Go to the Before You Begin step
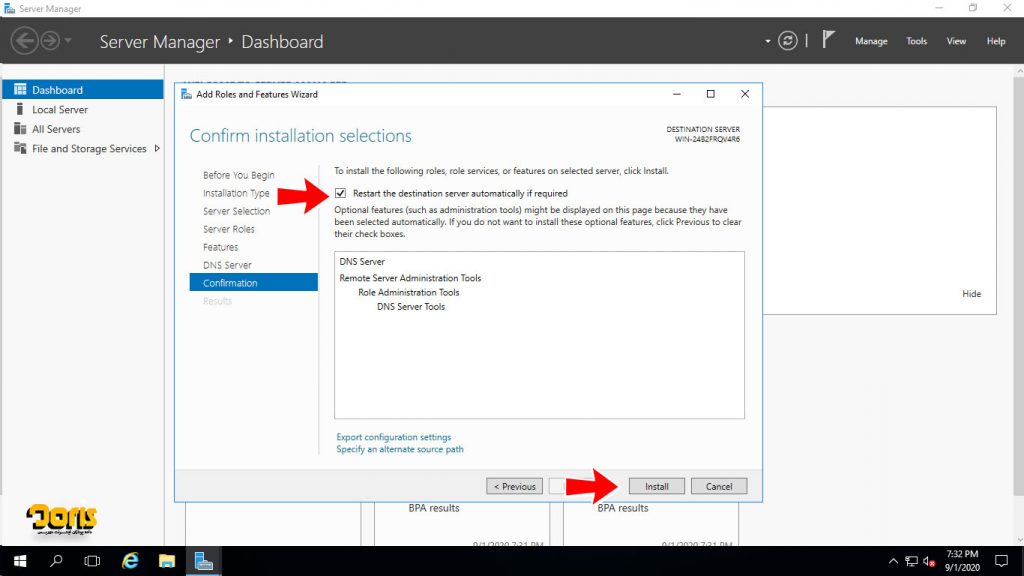The image size is (1024, 576). click(x=238, y=175)
